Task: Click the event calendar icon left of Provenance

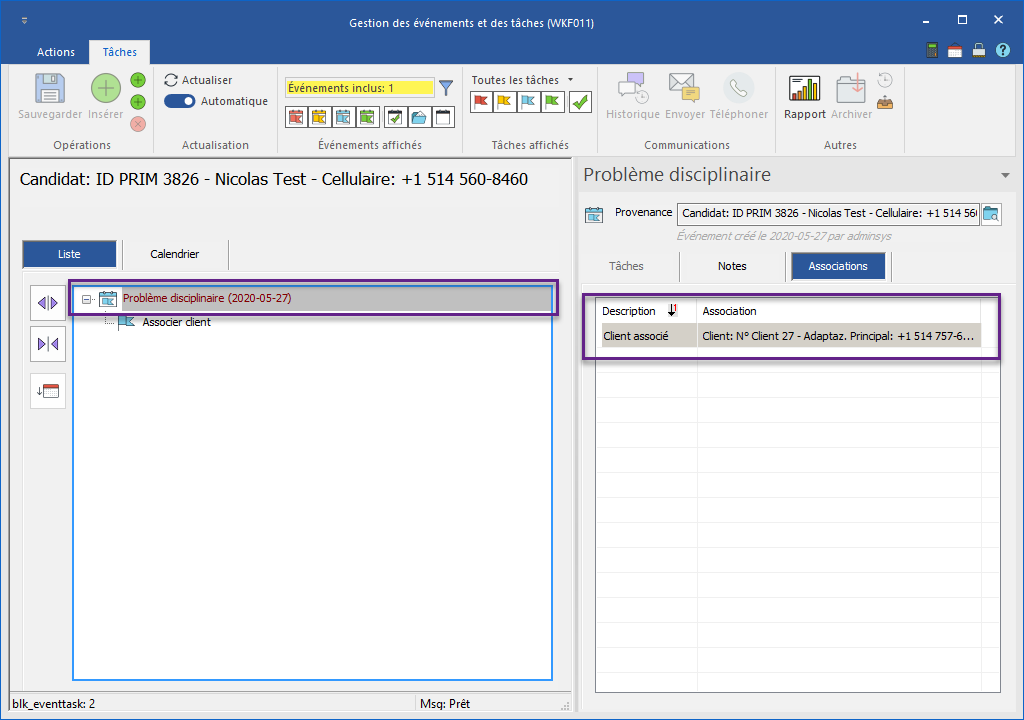Action: [594, 214]
